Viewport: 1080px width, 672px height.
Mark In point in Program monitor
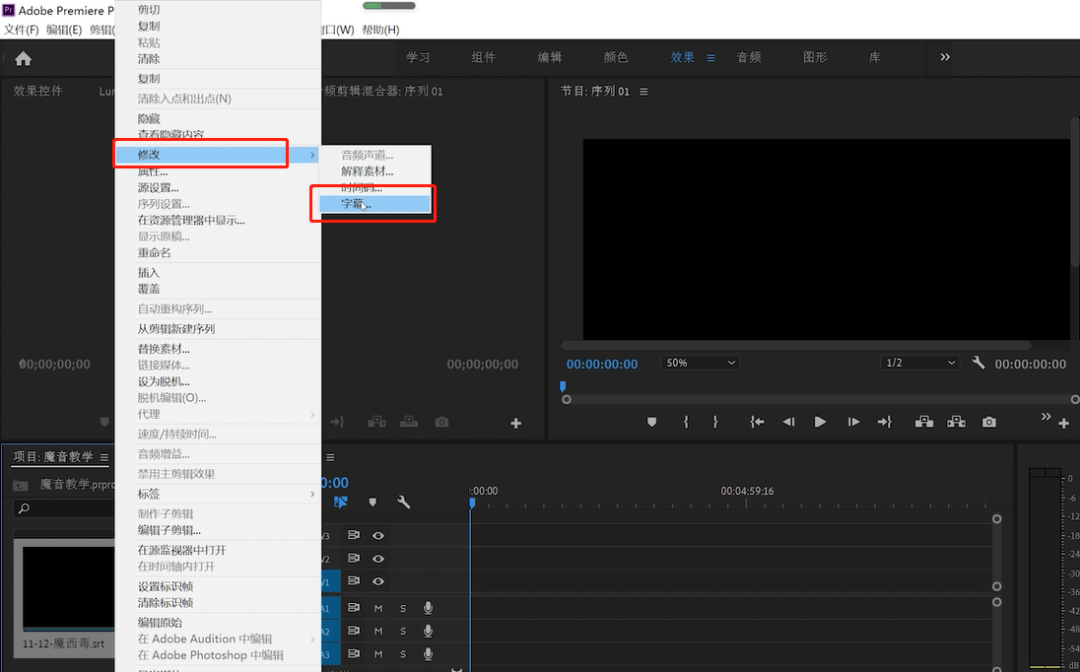click(x=686, y=422)
